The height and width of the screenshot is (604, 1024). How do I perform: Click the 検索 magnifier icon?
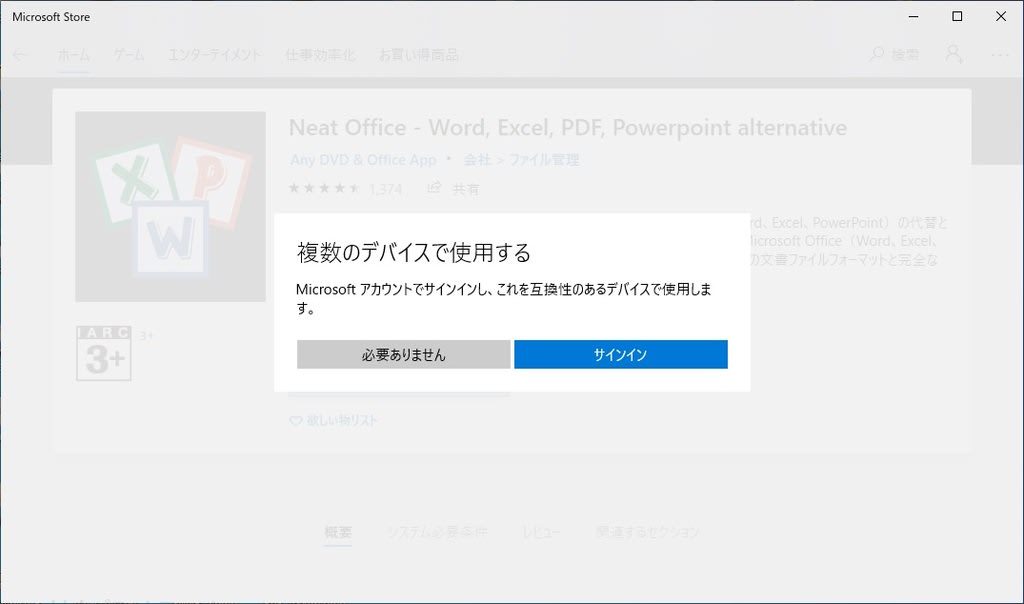[877, 54]
